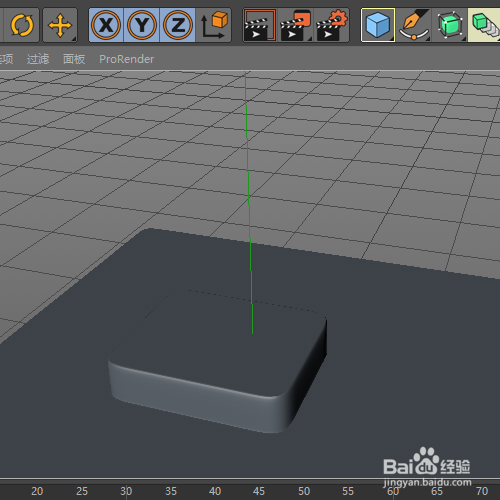Jump to frame 45 on timeline
500x500 pixels.
click(x=259, y=491)
